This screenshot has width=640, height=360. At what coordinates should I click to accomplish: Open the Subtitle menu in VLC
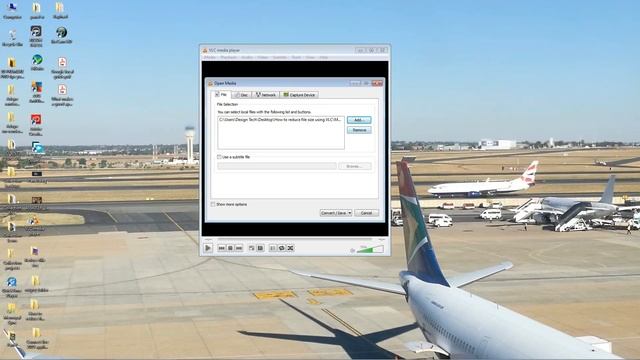(x=280, y=58)
